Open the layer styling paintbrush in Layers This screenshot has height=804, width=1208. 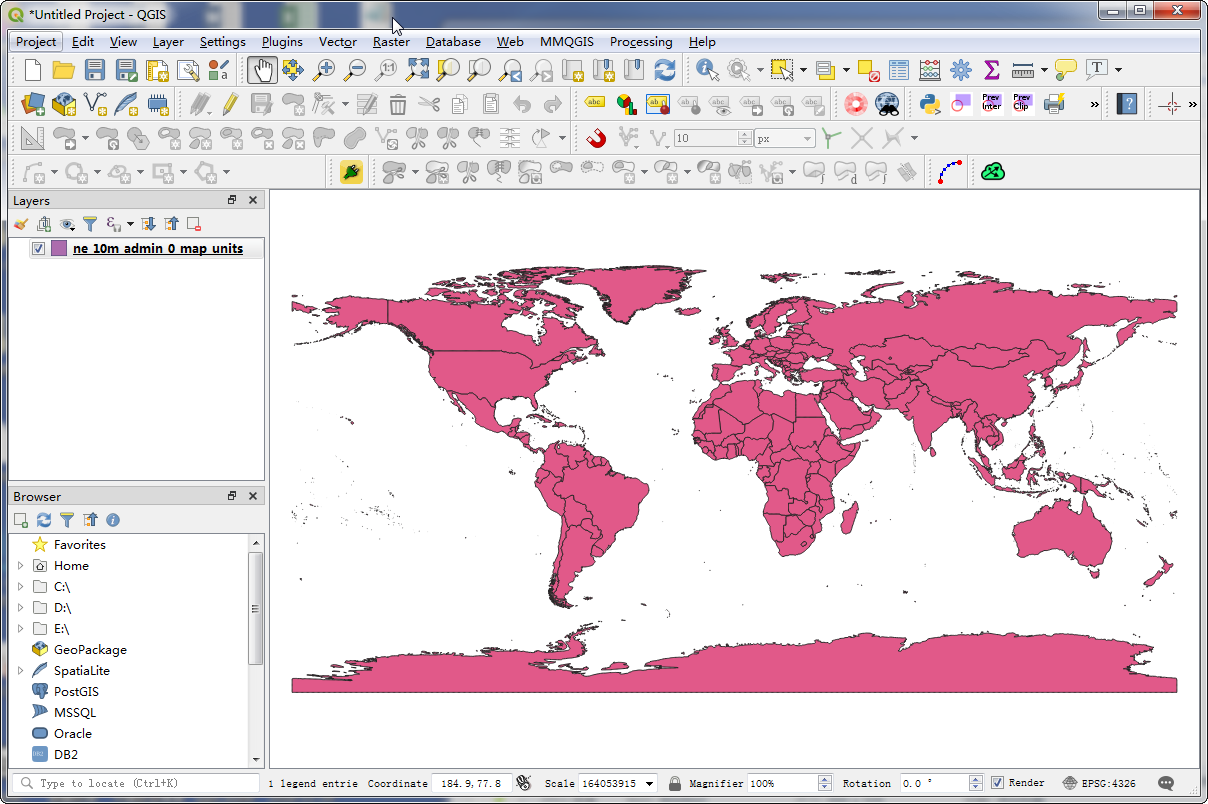click(x=21, y=224)
